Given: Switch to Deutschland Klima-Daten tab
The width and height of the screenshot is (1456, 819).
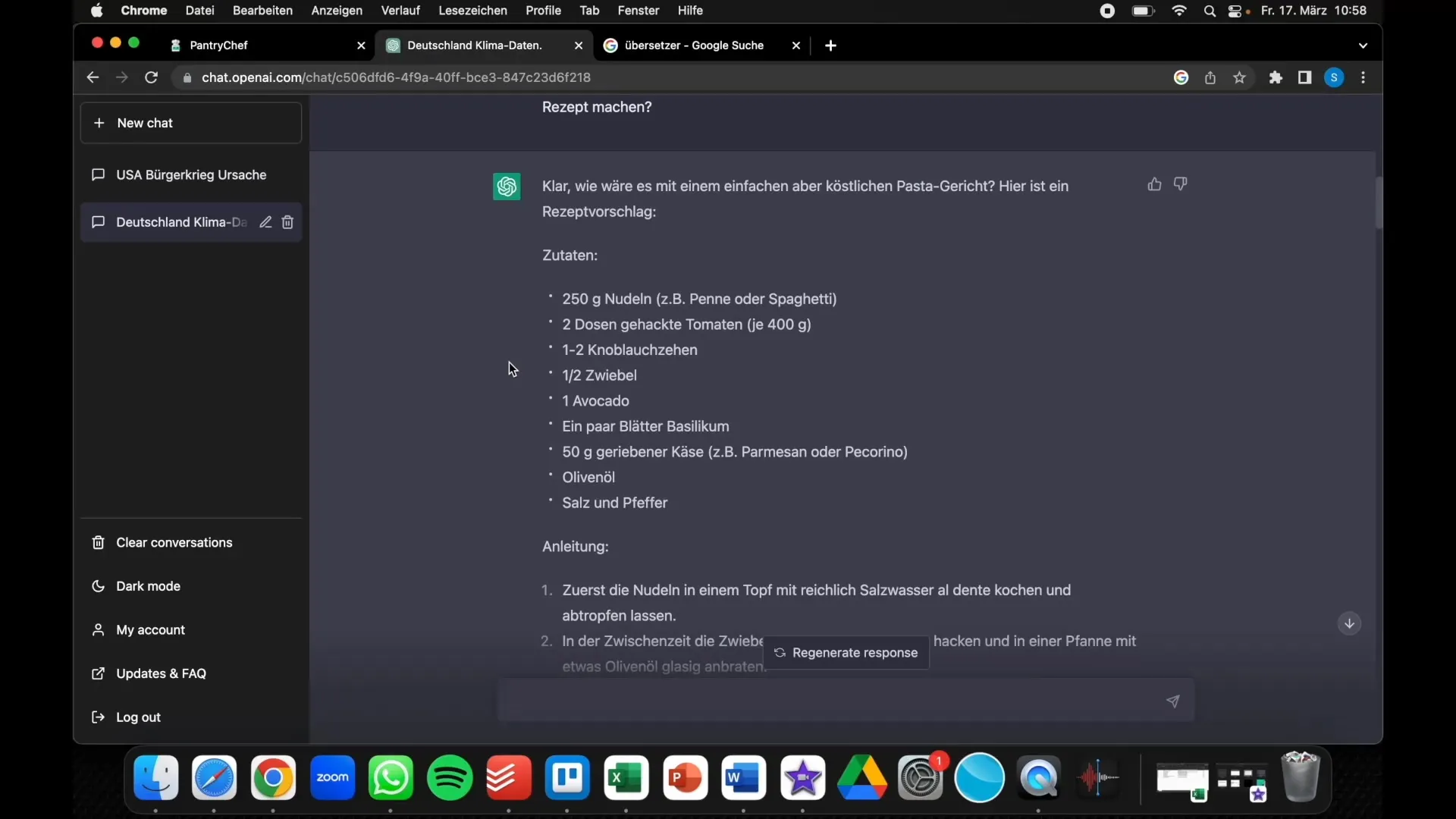Looking at the screenshot, I should [475, 45].
